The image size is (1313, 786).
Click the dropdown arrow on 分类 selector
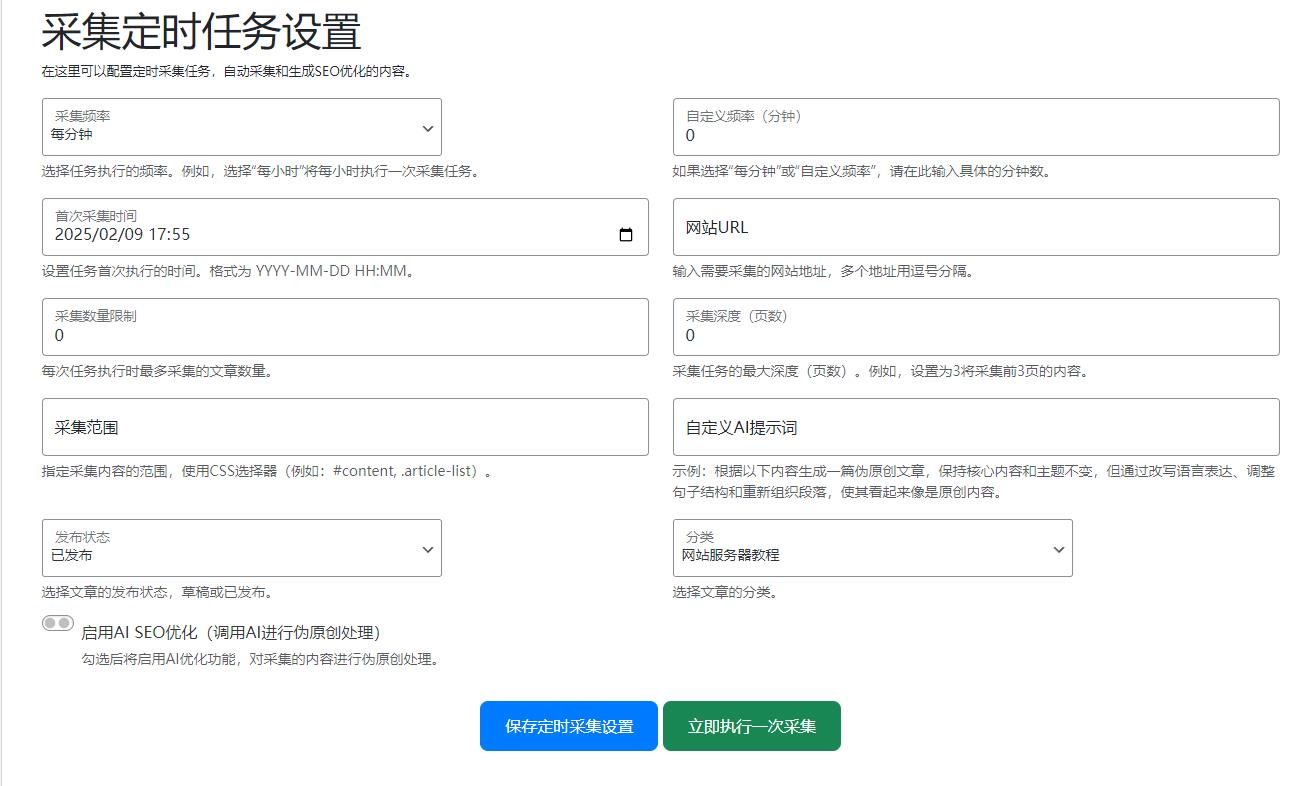click(1061, 548)
